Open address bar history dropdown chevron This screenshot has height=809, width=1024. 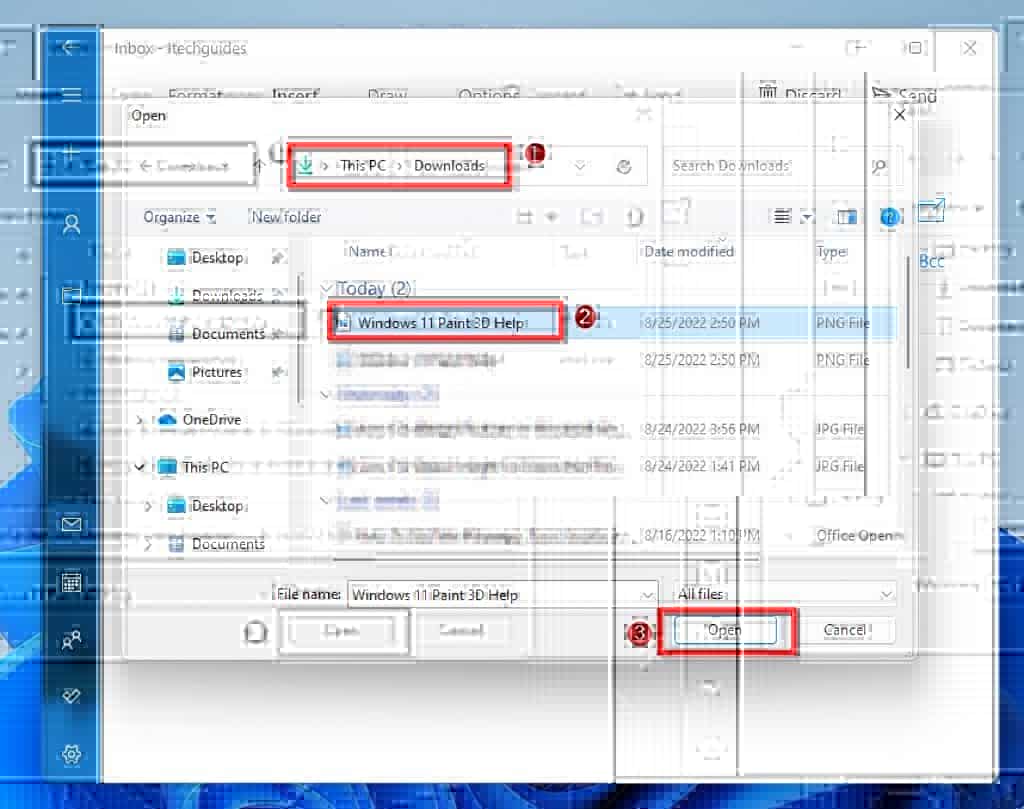(579, 166)
